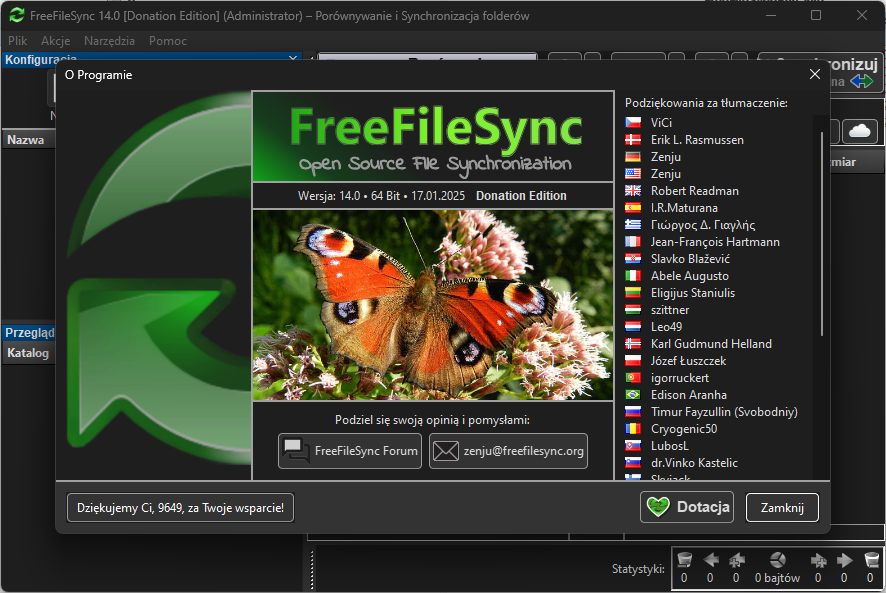
Task: Click translator name dr.Vinko Kastelic
Action: point(694,462)
